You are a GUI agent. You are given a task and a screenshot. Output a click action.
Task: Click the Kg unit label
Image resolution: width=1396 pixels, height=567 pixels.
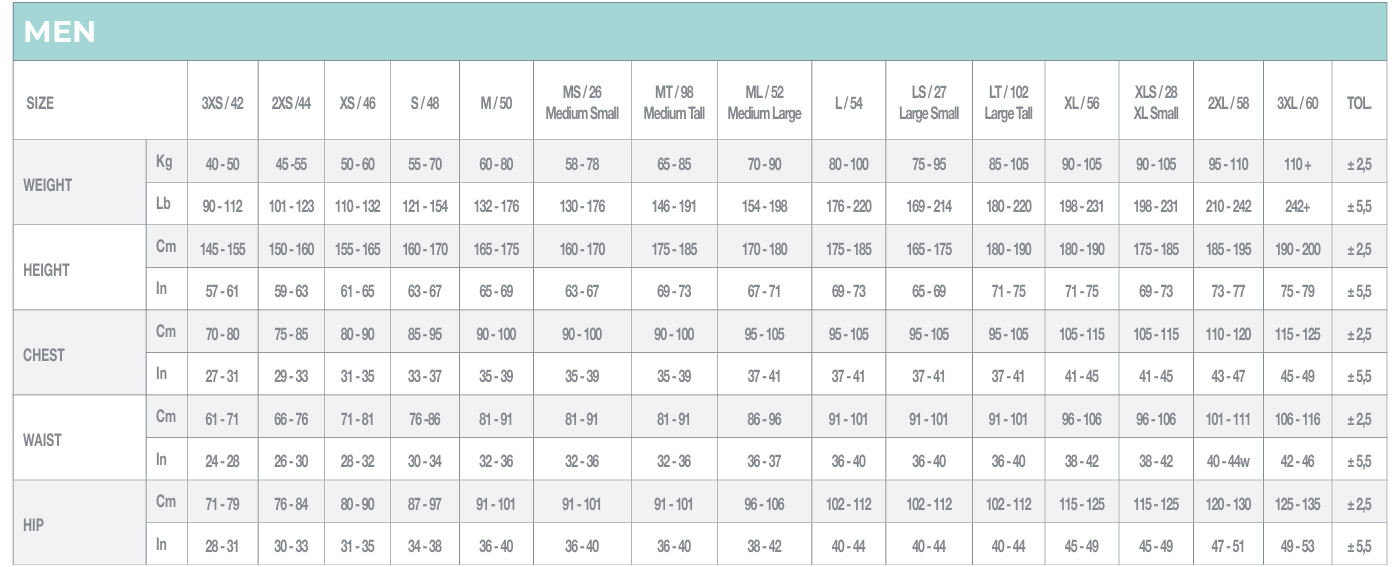165,161
